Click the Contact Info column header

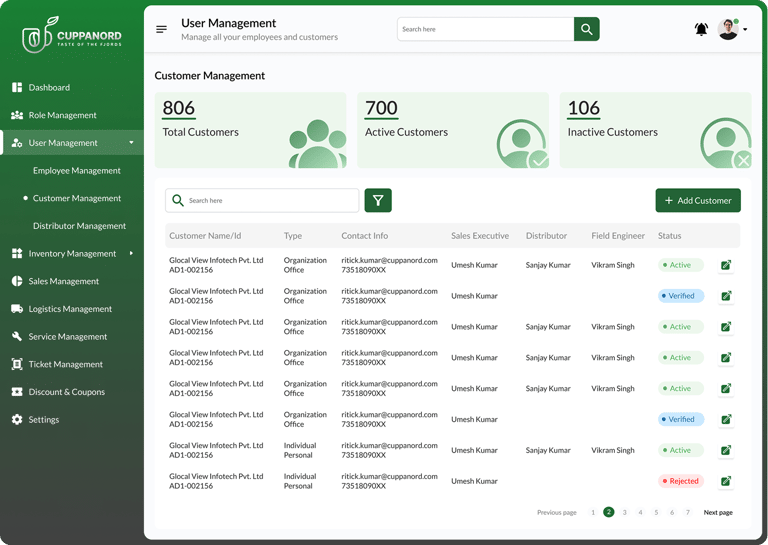[x=364, y=236]
